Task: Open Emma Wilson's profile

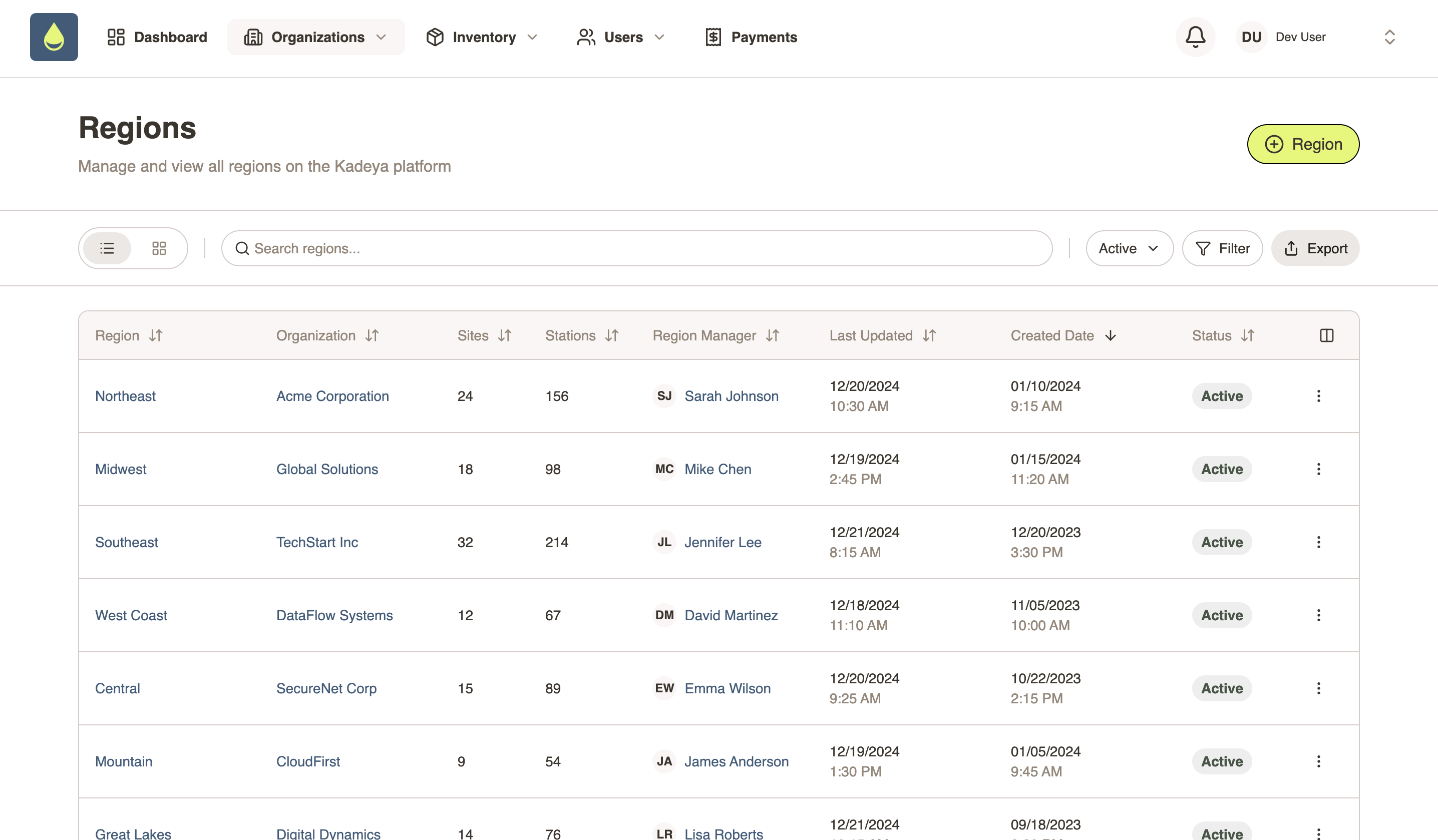Action: (728, 688)
